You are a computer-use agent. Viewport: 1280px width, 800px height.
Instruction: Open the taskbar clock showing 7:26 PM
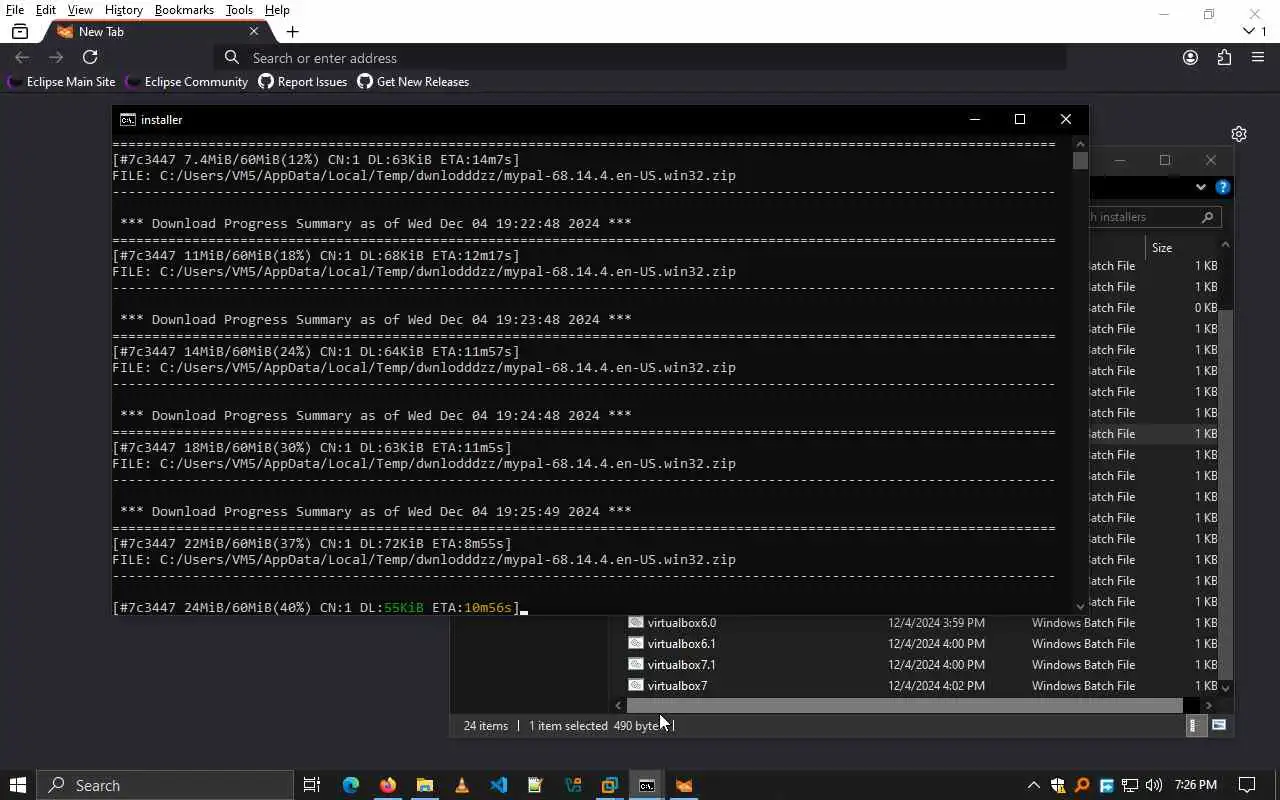(1196, 785)
